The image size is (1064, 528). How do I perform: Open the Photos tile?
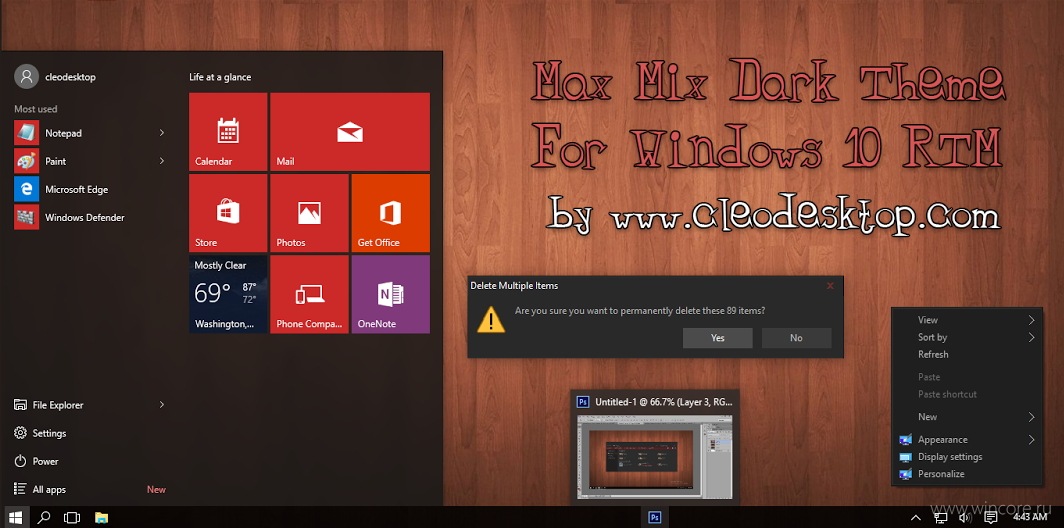309,213
